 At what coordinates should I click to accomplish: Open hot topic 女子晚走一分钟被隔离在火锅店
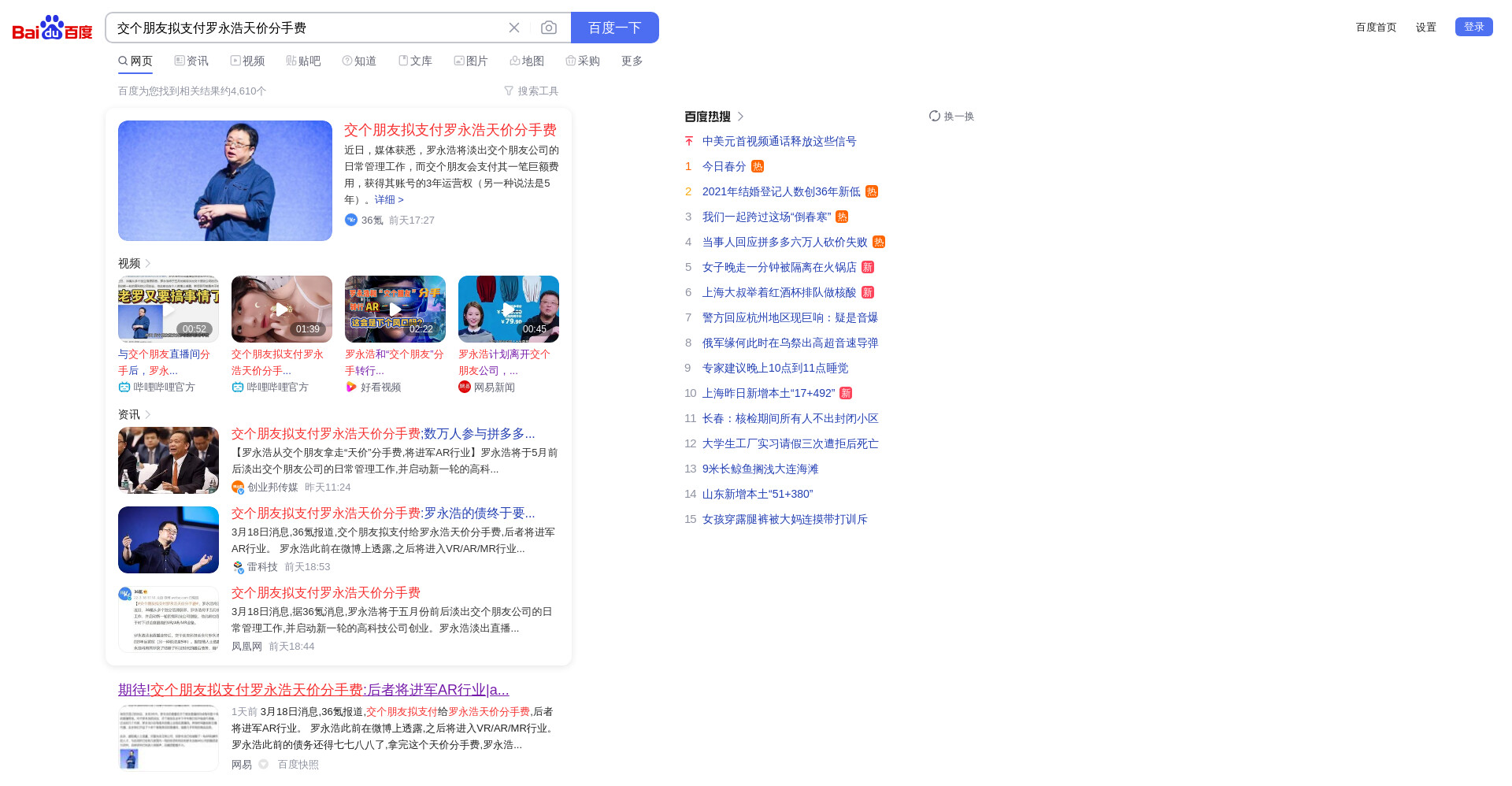[780, 268]
